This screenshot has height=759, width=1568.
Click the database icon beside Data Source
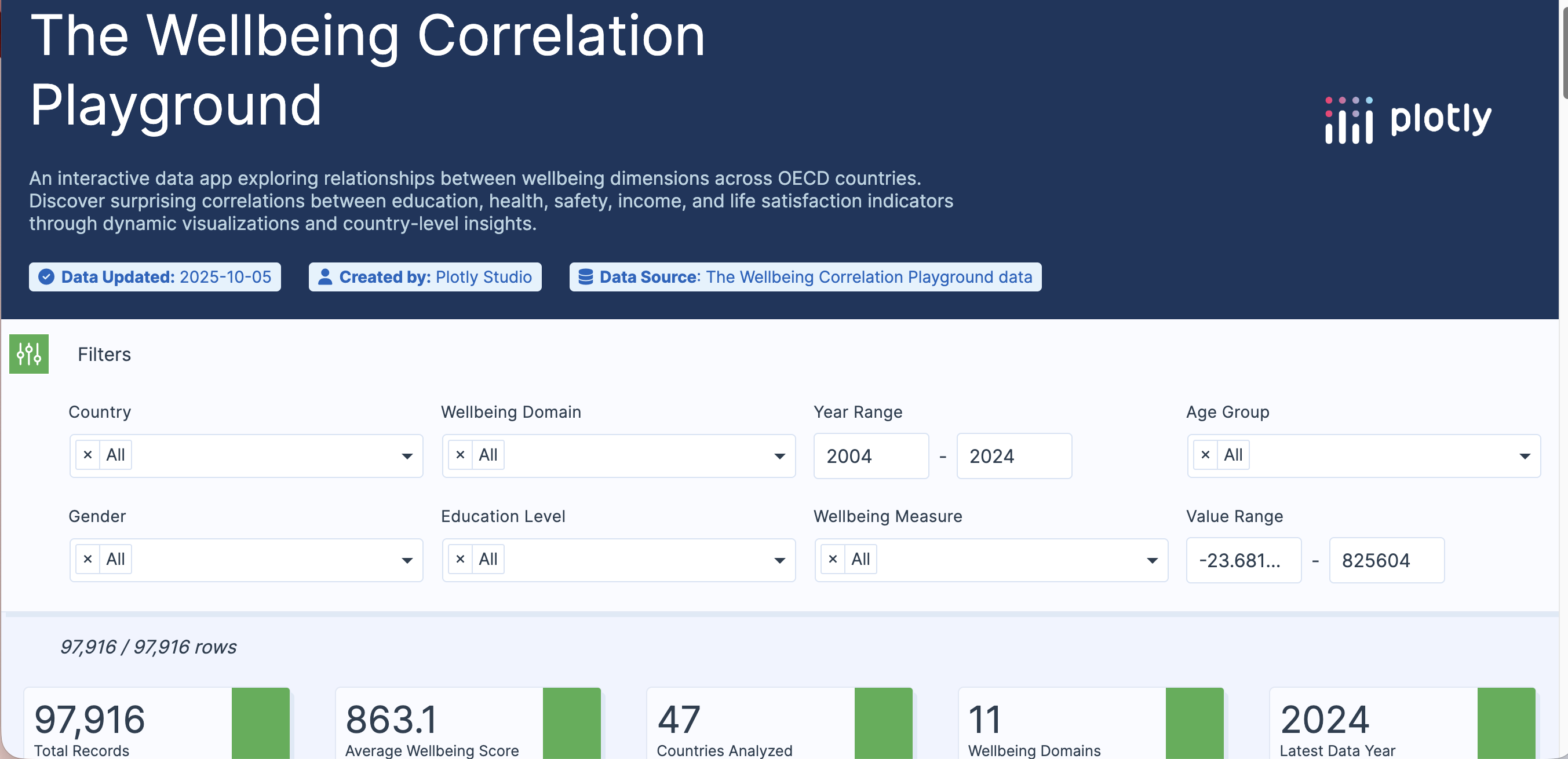585,277
